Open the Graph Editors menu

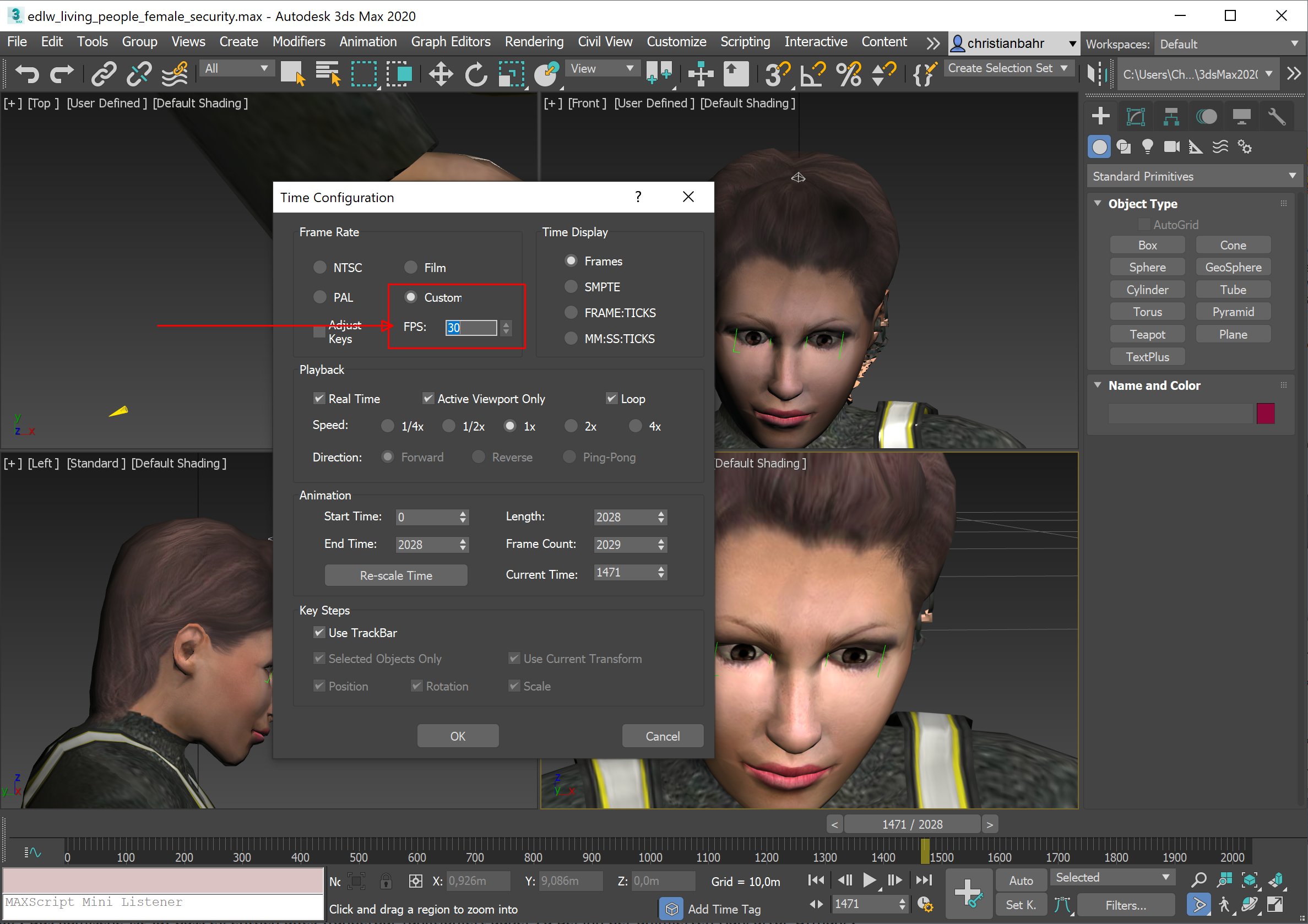click(451, 42)
